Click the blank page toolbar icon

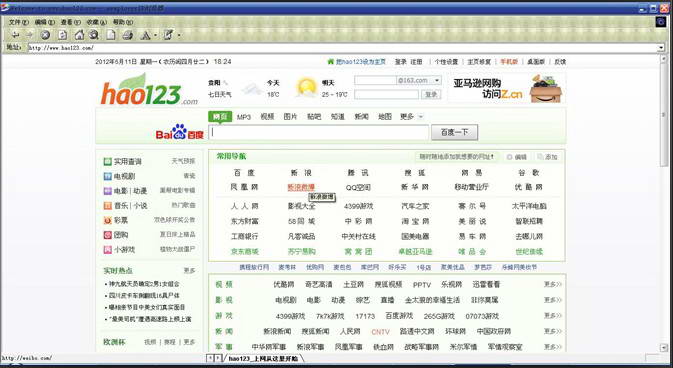click(111, 35)
